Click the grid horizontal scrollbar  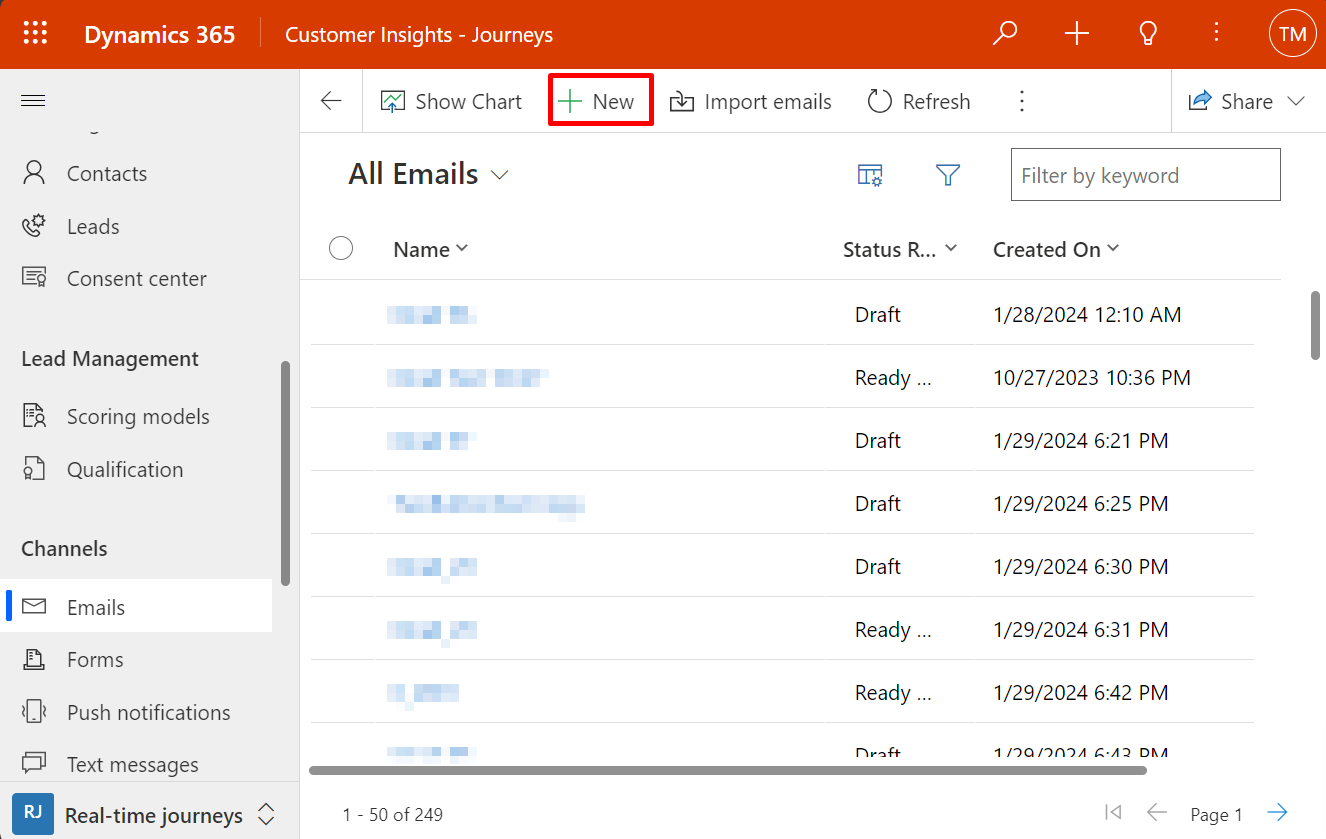728,771
